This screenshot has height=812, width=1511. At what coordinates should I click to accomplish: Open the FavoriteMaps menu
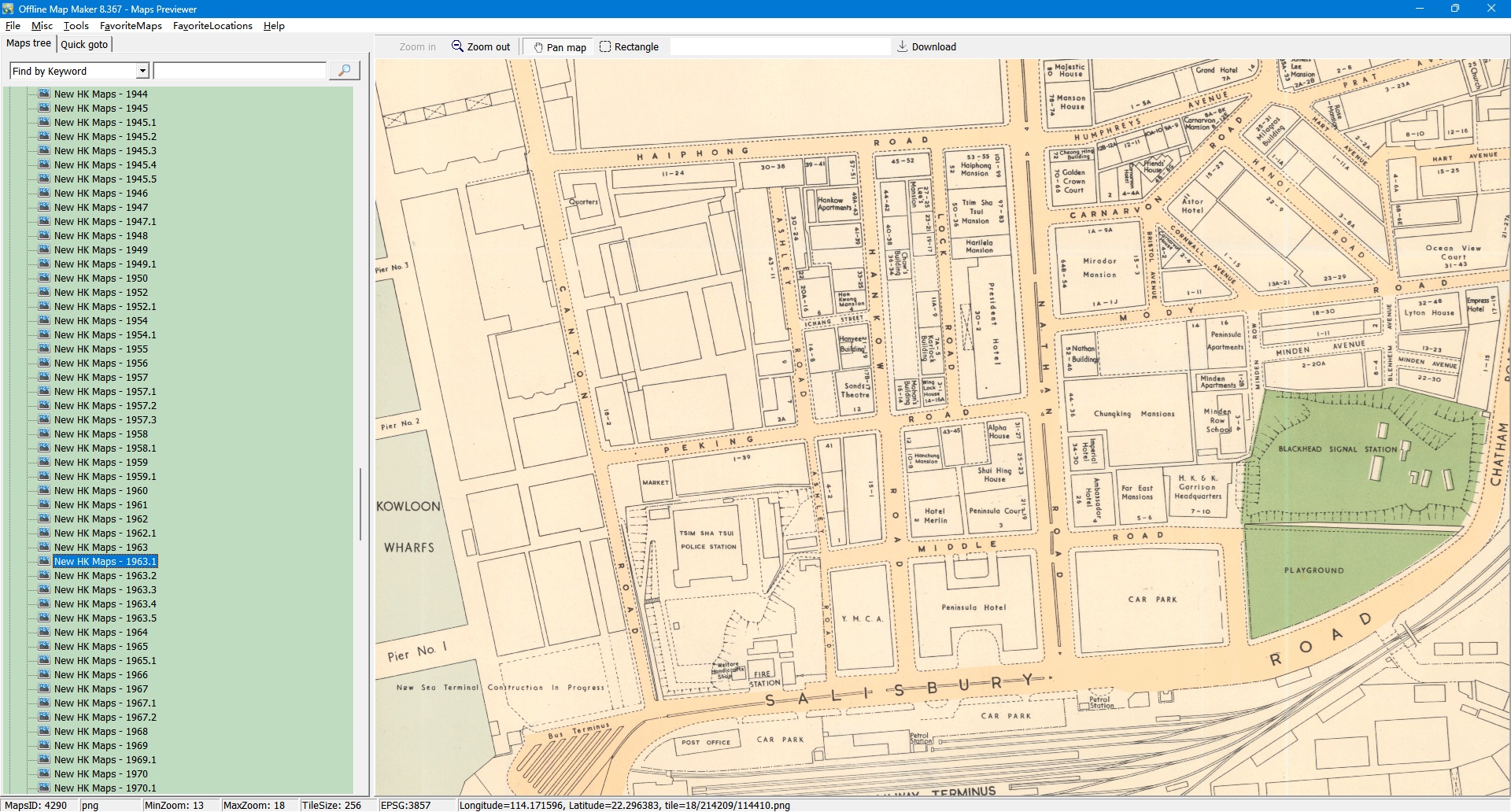131,26
